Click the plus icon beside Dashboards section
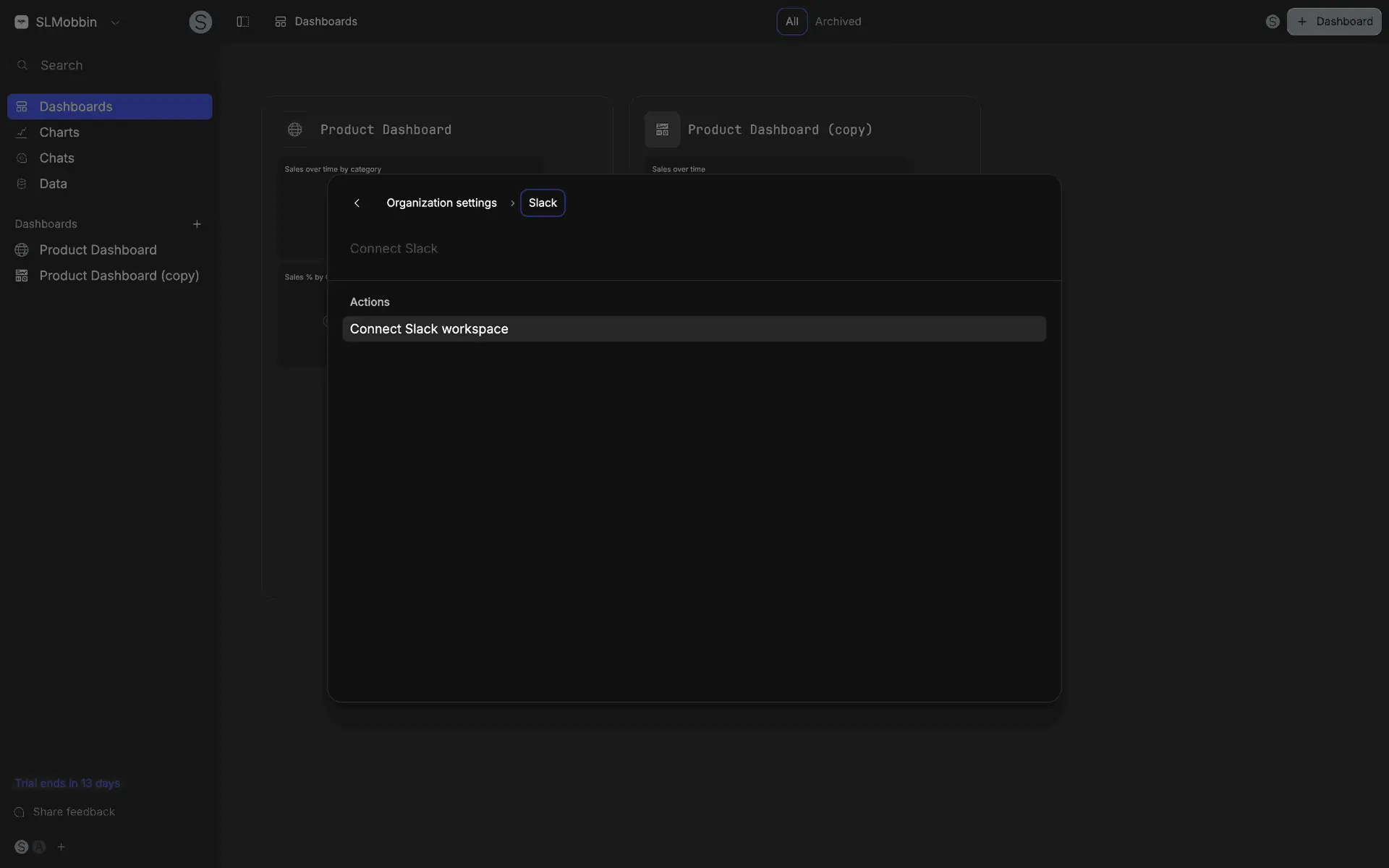The width and height of the screenshot is (1389, 868). 197,224
